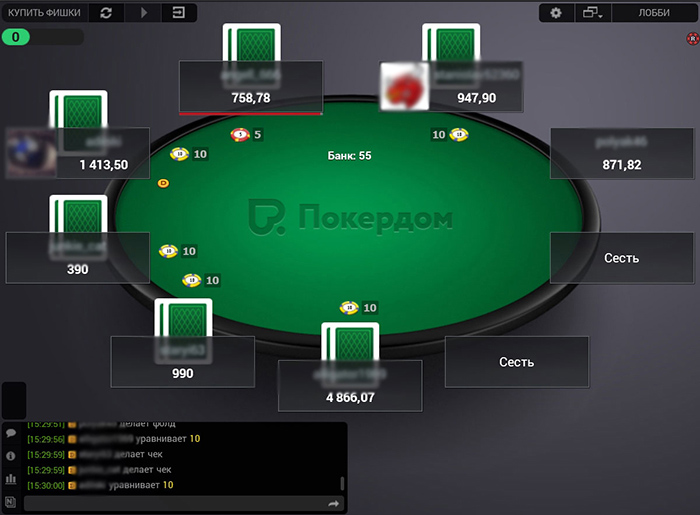The height and width of the screenshot is (515, 700).
Task: Open the notes icon below statistics
Action: point(11,502)
